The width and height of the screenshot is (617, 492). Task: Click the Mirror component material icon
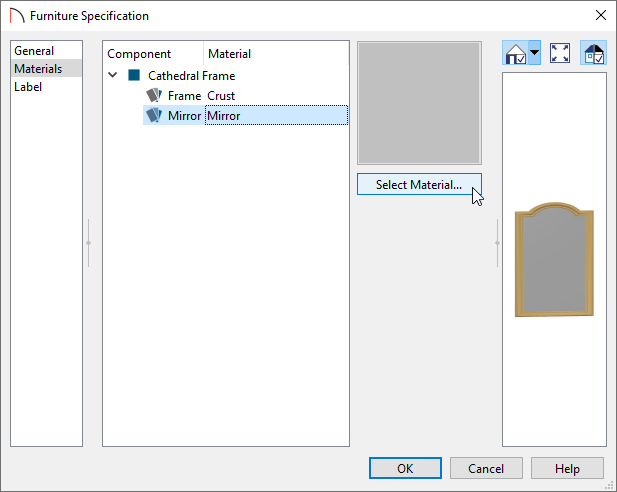coord(154,115)
